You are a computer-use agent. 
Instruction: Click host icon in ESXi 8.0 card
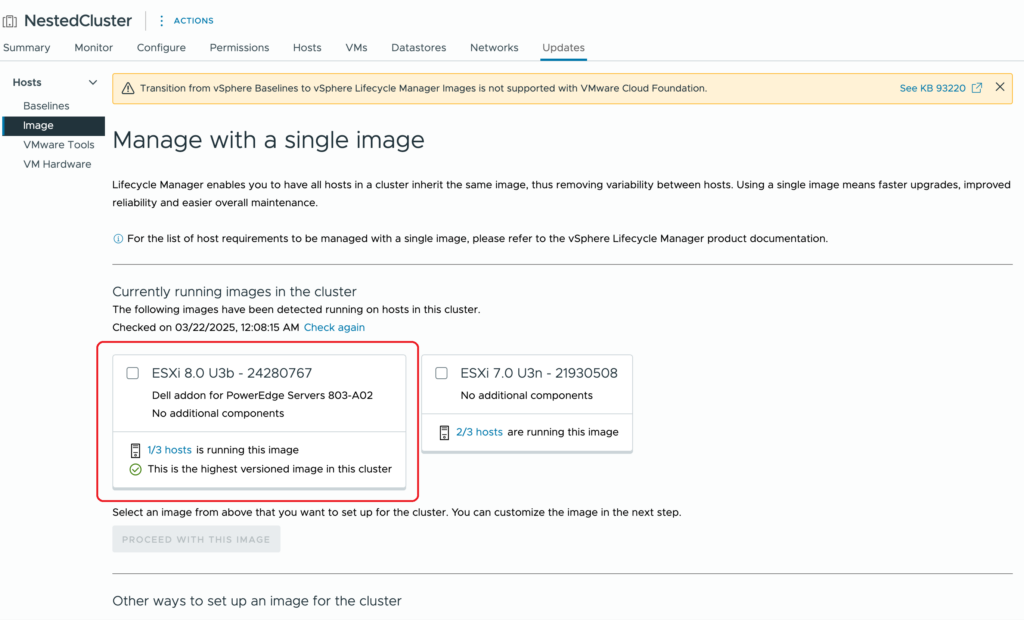pos(136,450)
